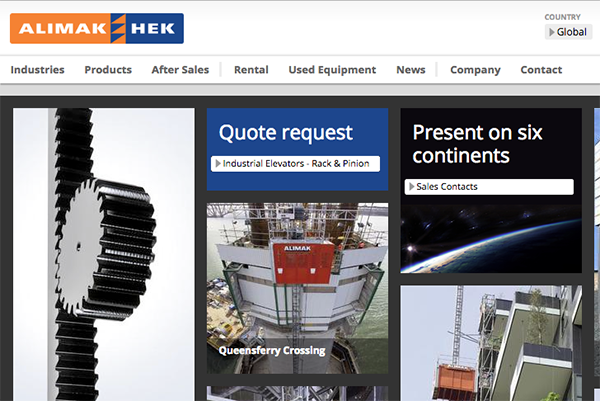Open the Global country selector
The image size is (600, 401).
[x=568, y=32]
